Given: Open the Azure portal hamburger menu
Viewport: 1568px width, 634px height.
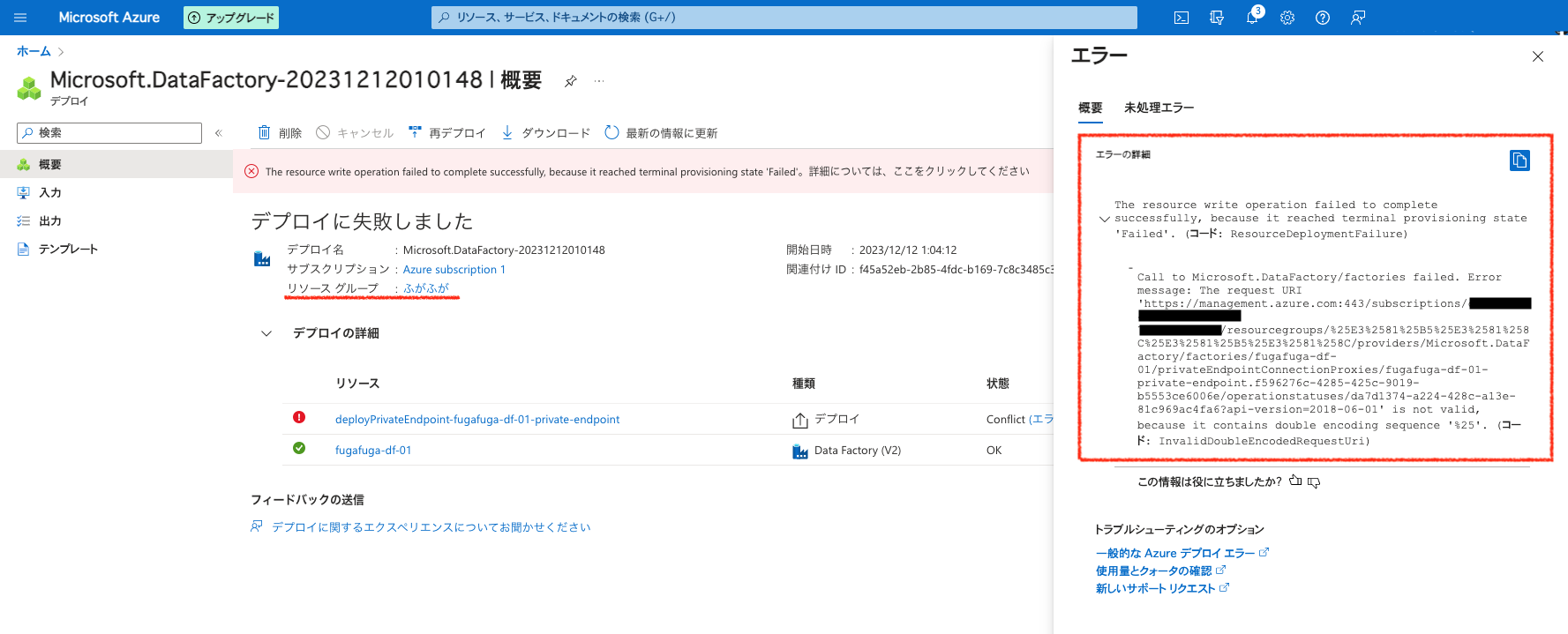Looking at the screenshot, I should click(20, 18).
